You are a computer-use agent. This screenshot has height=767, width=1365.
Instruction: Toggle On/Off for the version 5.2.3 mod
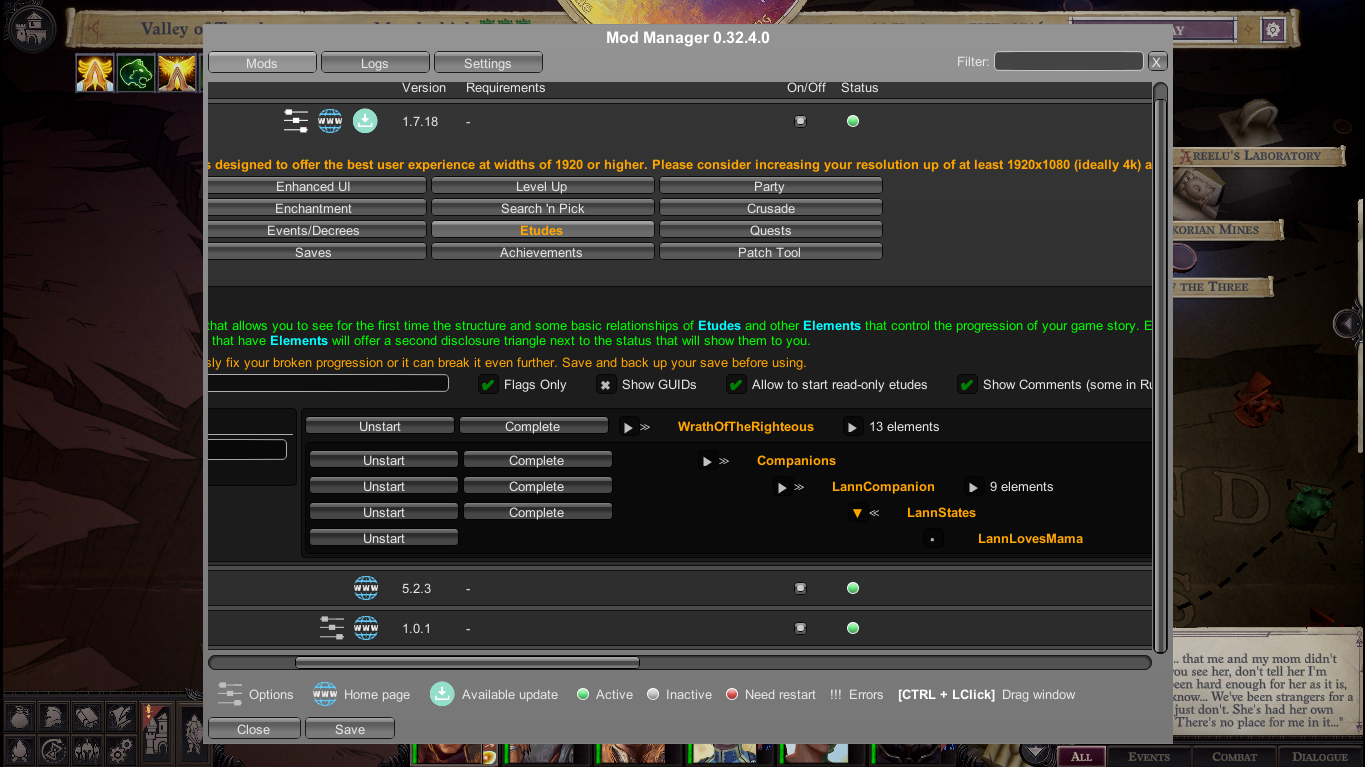[800, 588]
